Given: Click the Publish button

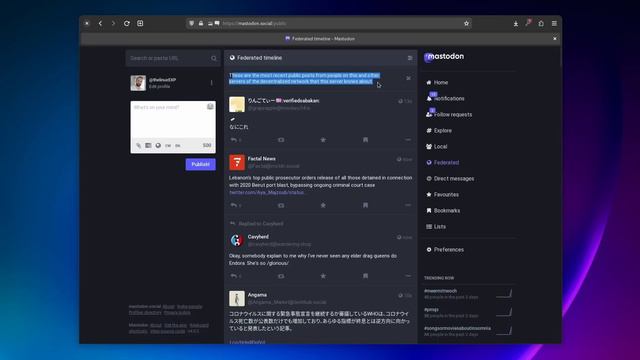Looking at the screenshot, I should tap(200, 164).
